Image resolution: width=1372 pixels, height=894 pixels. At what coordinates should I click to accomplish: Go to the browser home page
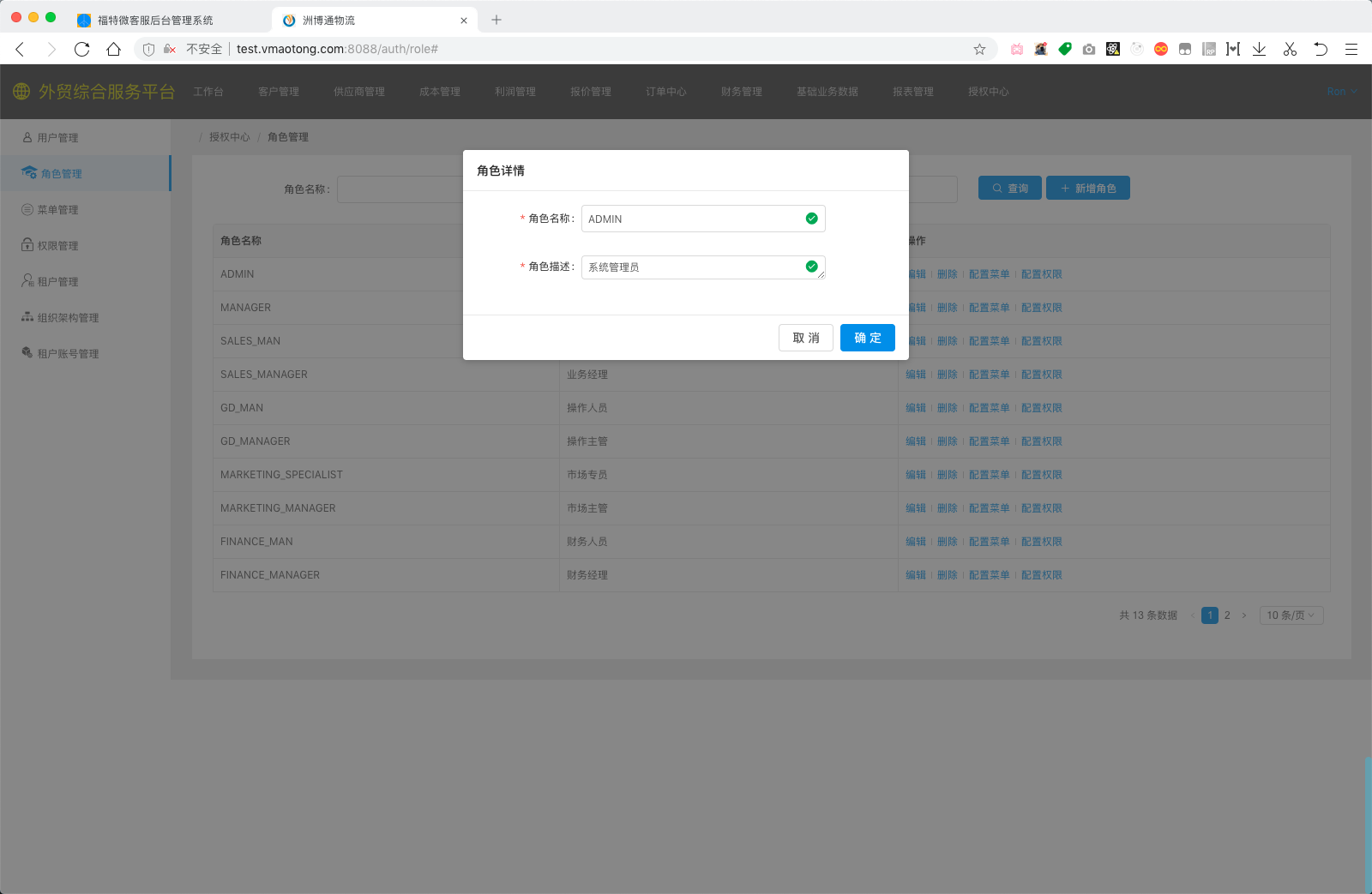pos(113,49)
